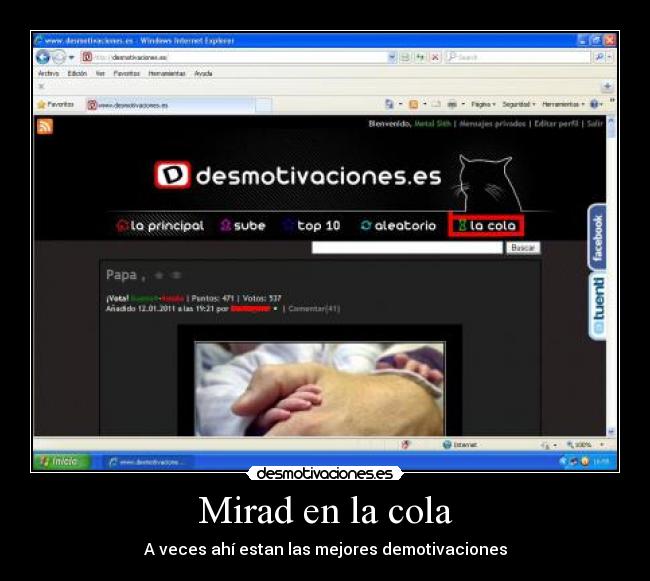Refresh the page with the green arrows icon
The width and height of the screenshot is (650, 581).
point(420,57)
